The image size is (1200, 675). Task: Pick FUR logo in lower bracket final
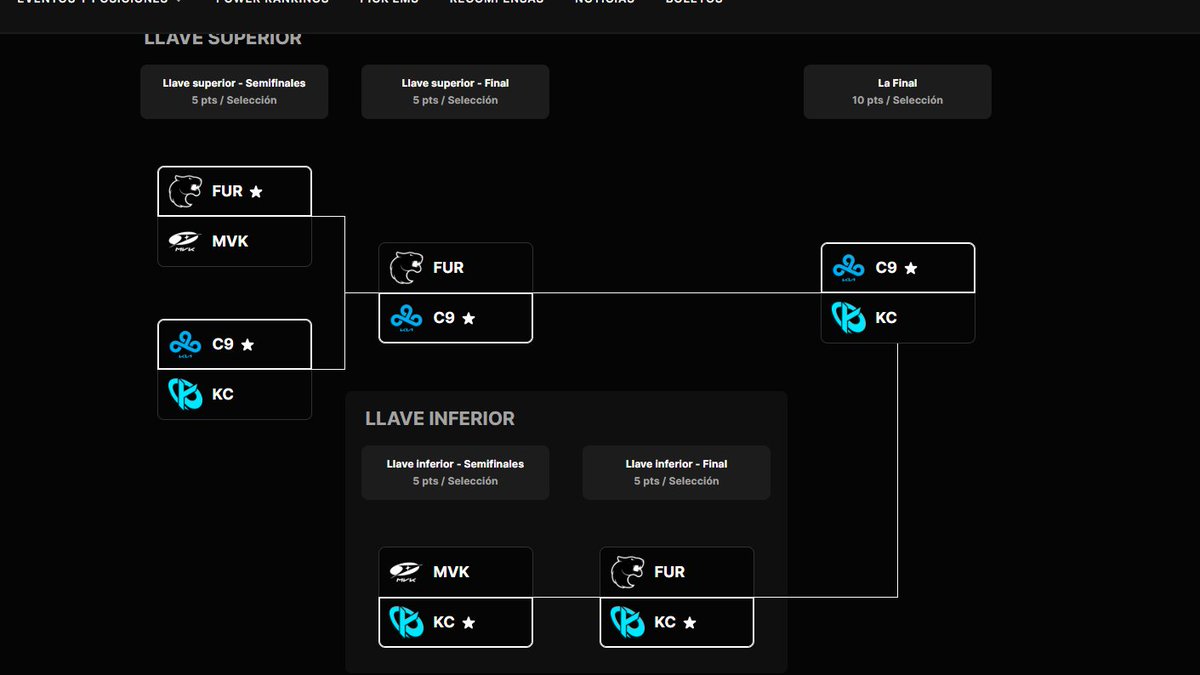(x=627, y=572)
